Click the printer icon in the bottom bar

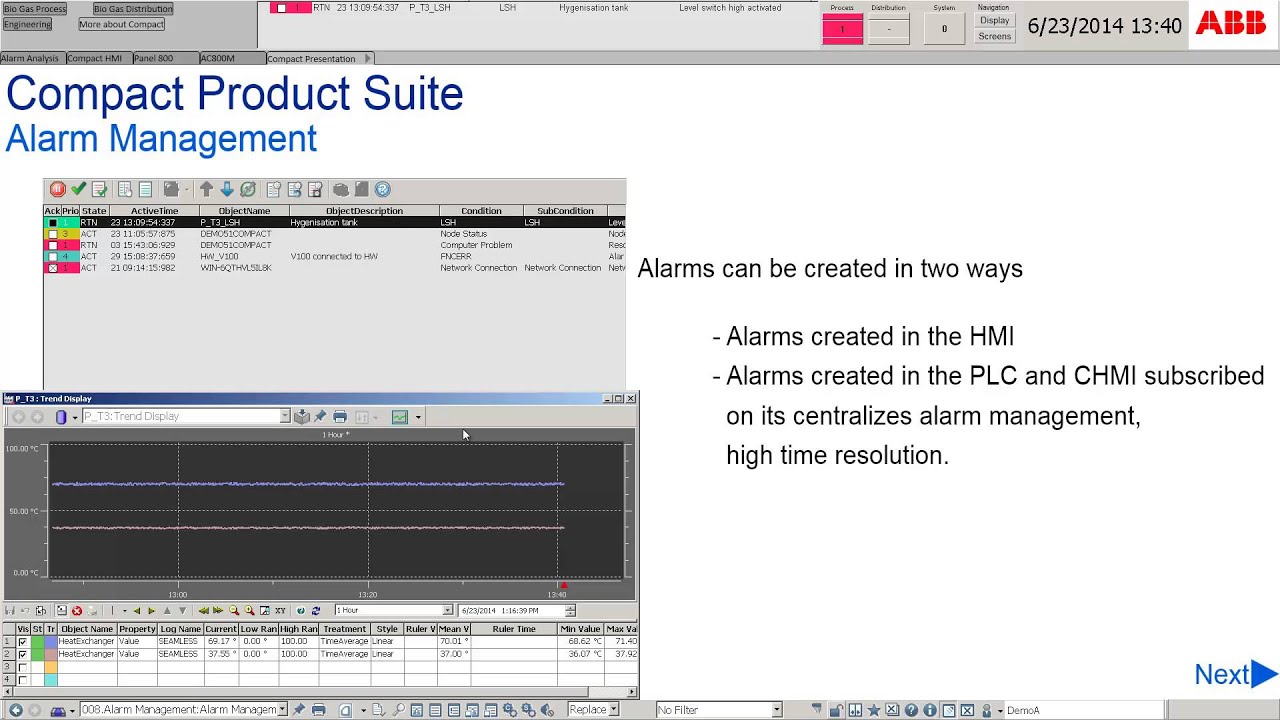319,710
